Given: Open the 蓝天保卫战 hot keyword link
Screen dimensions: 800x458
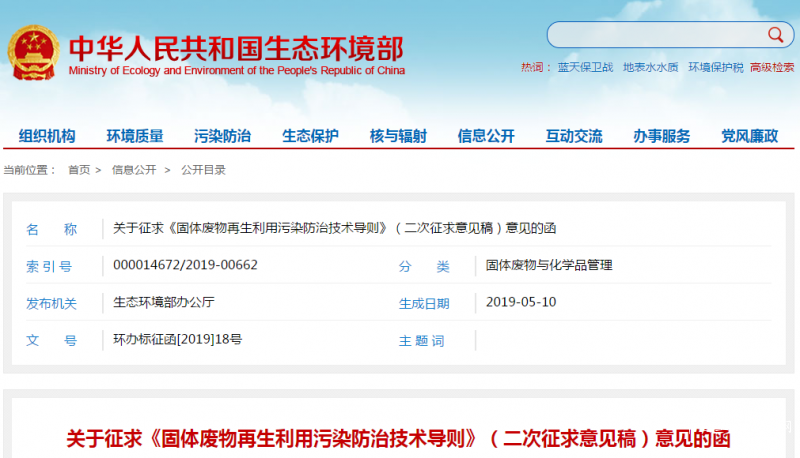Looking at the screenshot, I should pyautogui.click(x=585, y=67).
